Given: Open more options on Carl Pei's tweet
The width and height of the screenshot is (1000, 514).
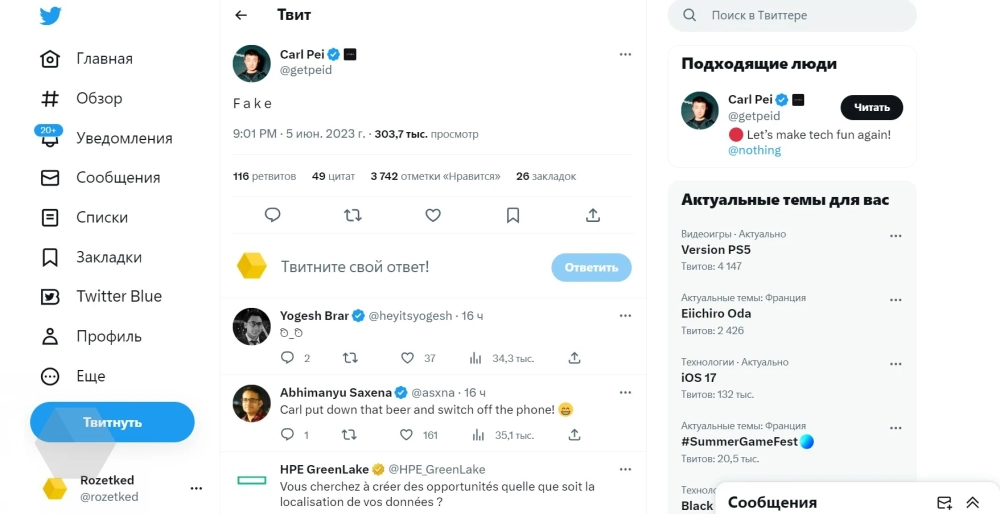Looking at the screenshot, I should point(625,54).
